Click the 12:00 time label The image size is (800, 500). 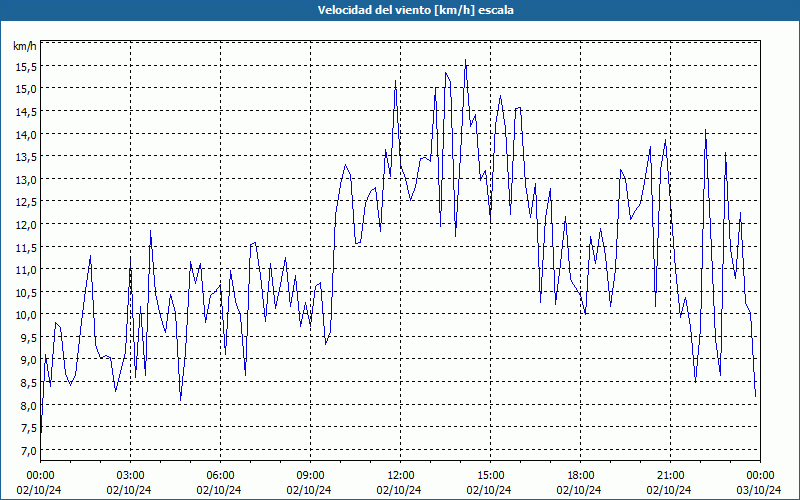pyautogui.click(x=401, y=476)
